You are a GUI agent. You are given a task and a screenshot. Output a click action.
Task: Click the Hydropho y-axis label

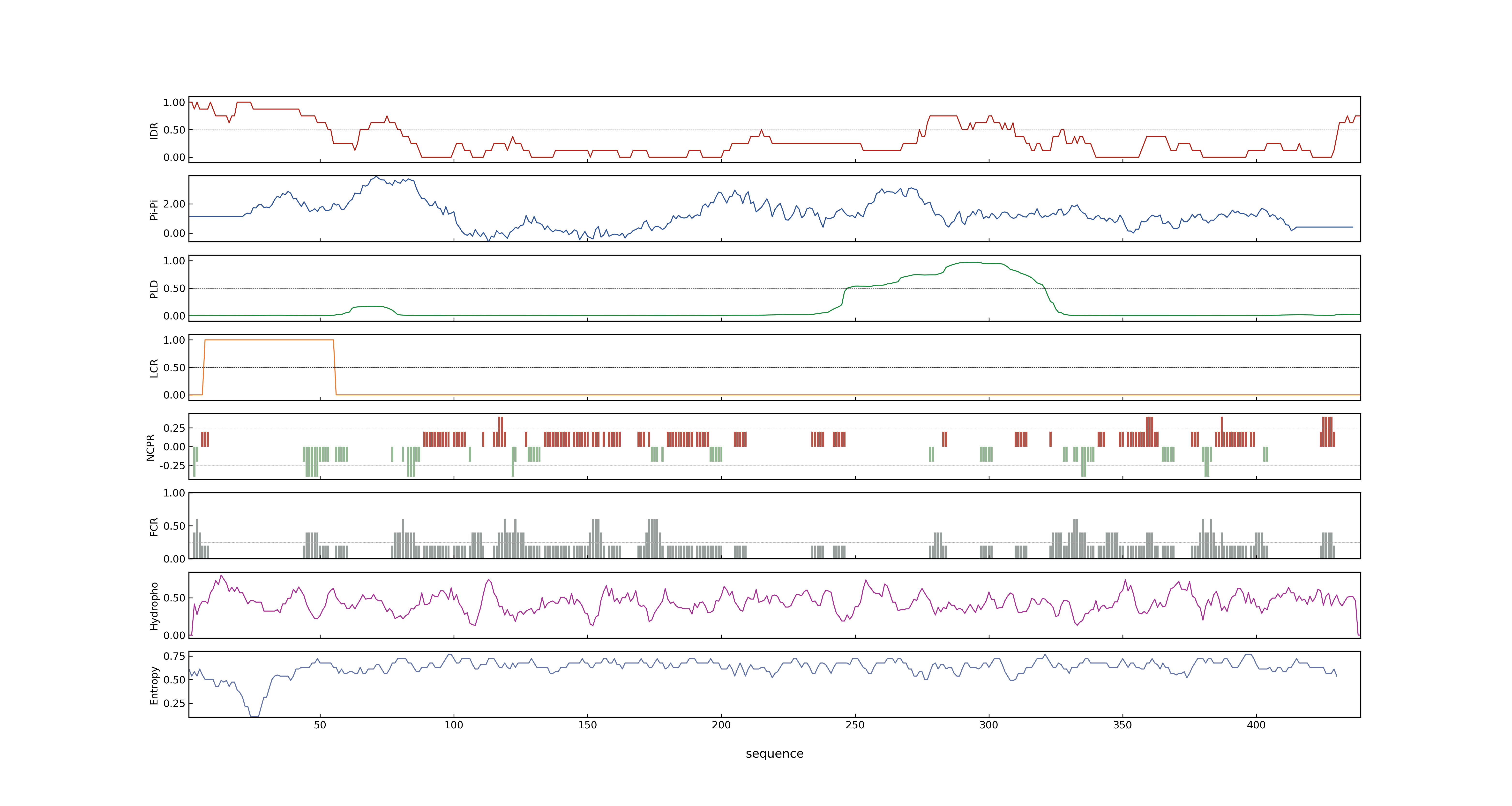pos(154,606)
